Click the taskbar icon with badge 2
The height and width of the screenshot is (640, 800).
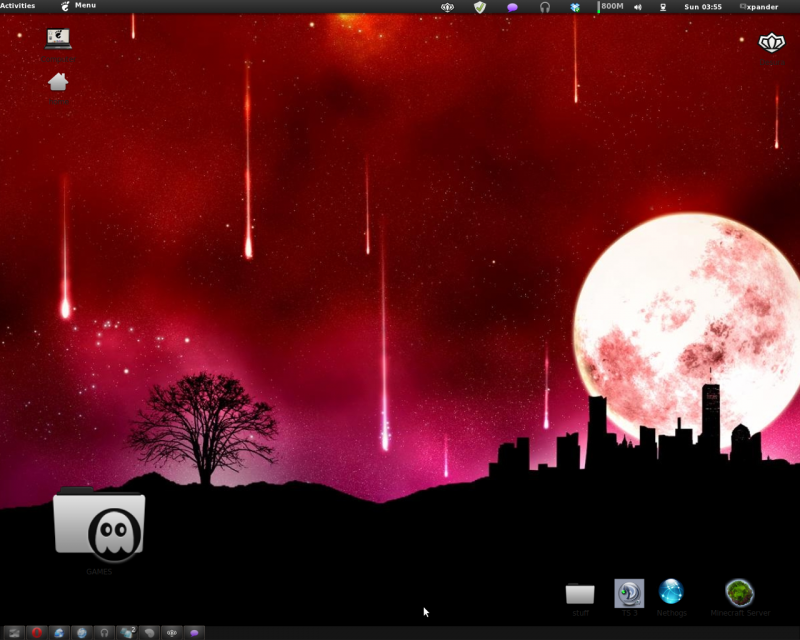pos(127,633)
